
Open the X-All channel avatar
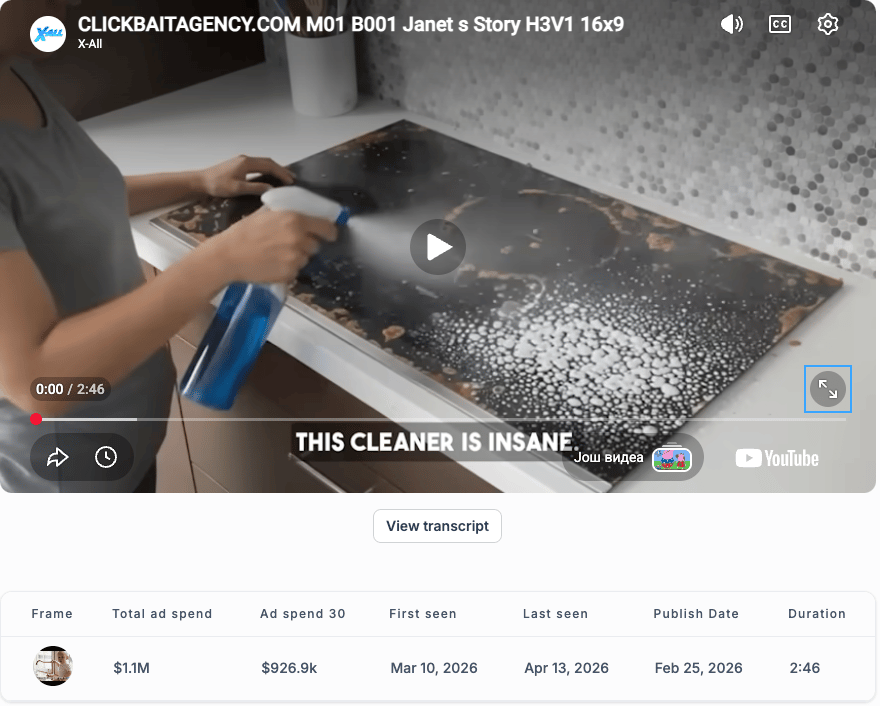(48, 34)
